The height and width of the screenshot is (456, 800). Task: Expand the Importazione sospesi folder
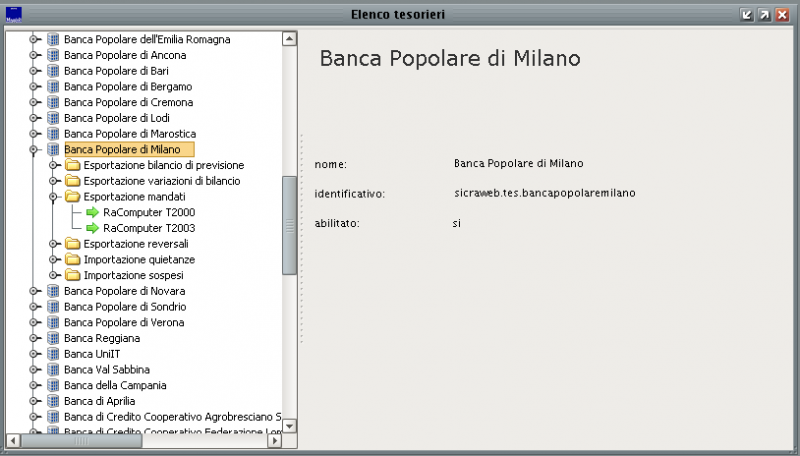pos(53,275)
